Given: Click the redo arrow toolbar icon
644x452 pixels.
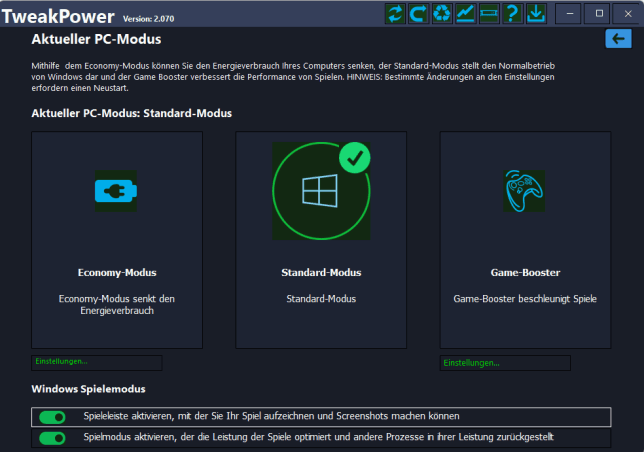Looking at the screenshot, I should coord(418,13).
